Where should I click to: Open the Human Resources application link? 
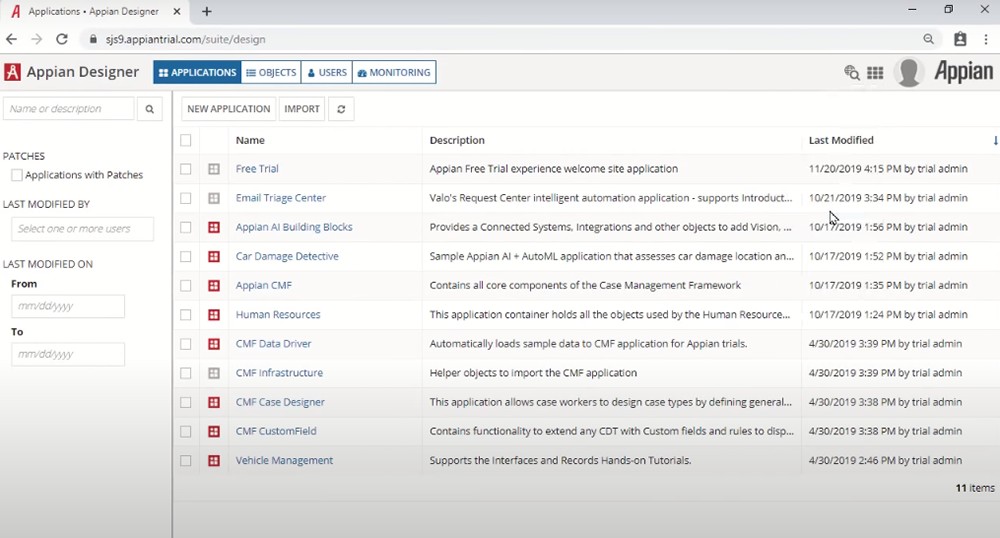[278, 315]
